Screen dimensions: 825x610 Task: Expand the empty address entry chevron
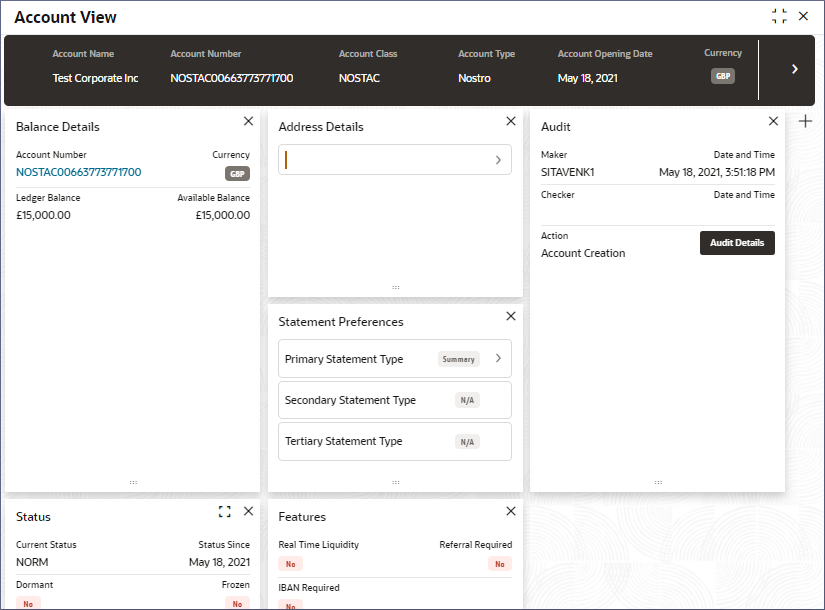coord(498,160)
